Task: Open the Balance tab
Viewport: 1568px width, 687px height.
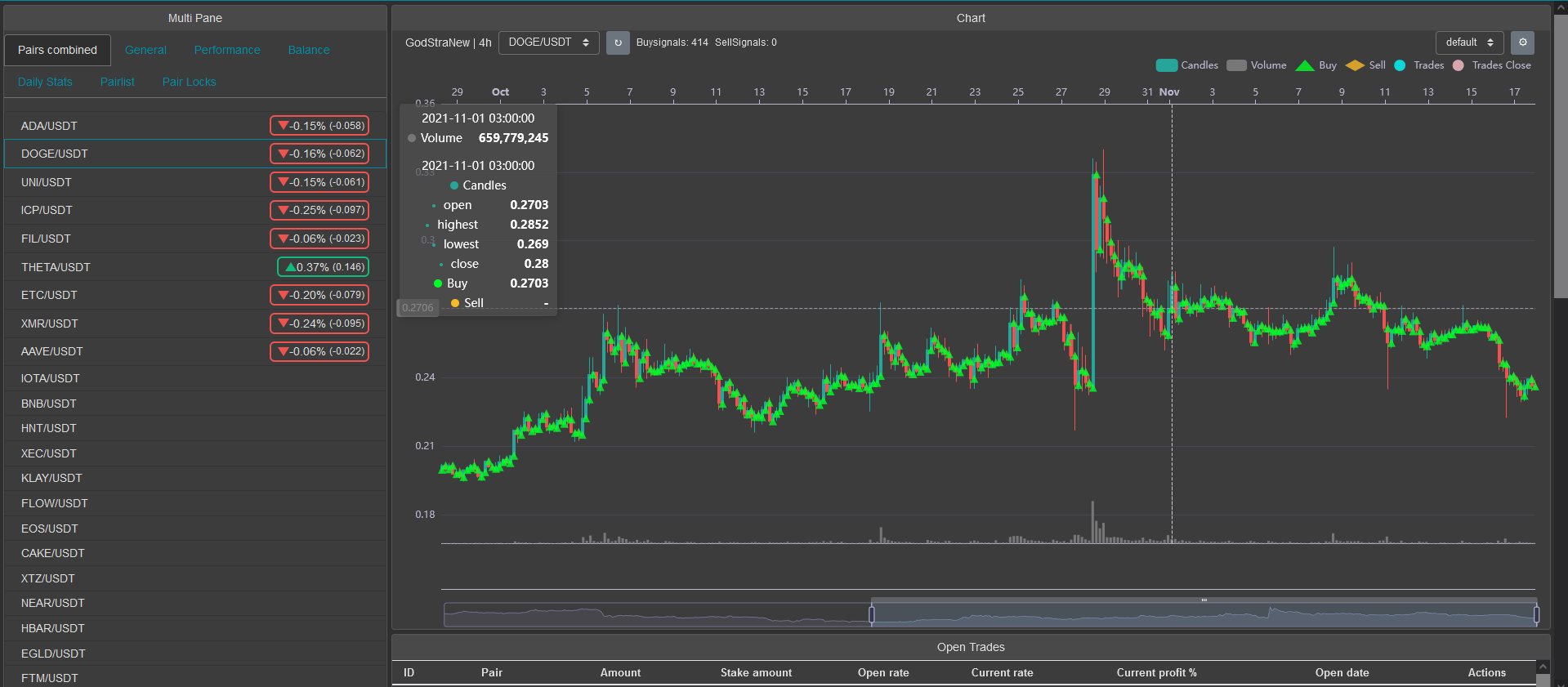Action: [x=309, y=50]
